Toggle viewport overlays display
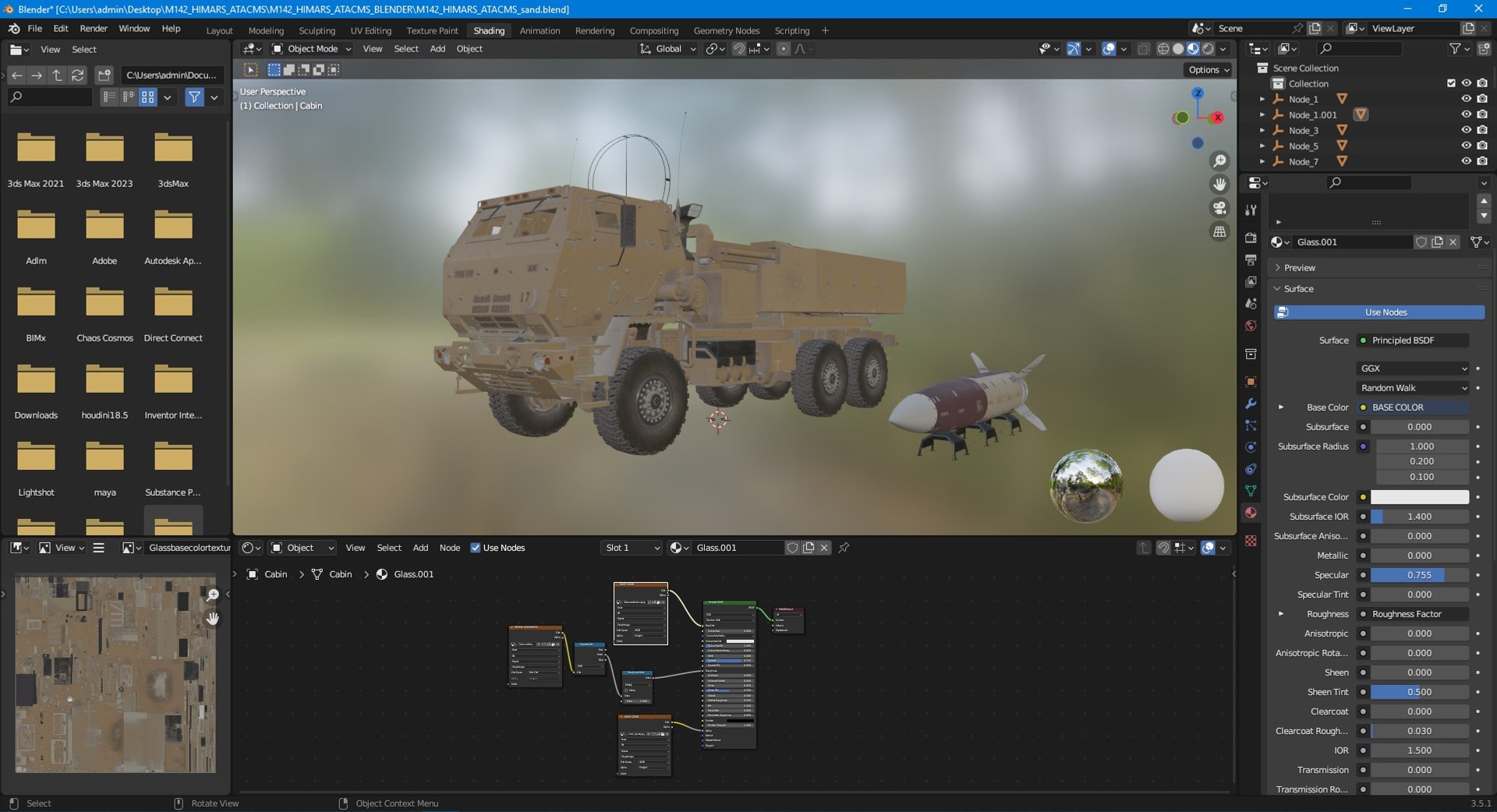 (x=1109, y=48)
